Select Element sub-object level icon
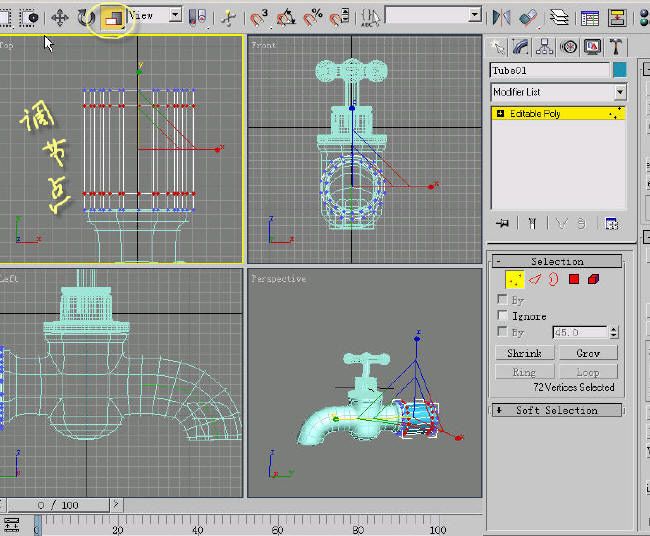The image size is (650, 536). click(x=594, y=279)
